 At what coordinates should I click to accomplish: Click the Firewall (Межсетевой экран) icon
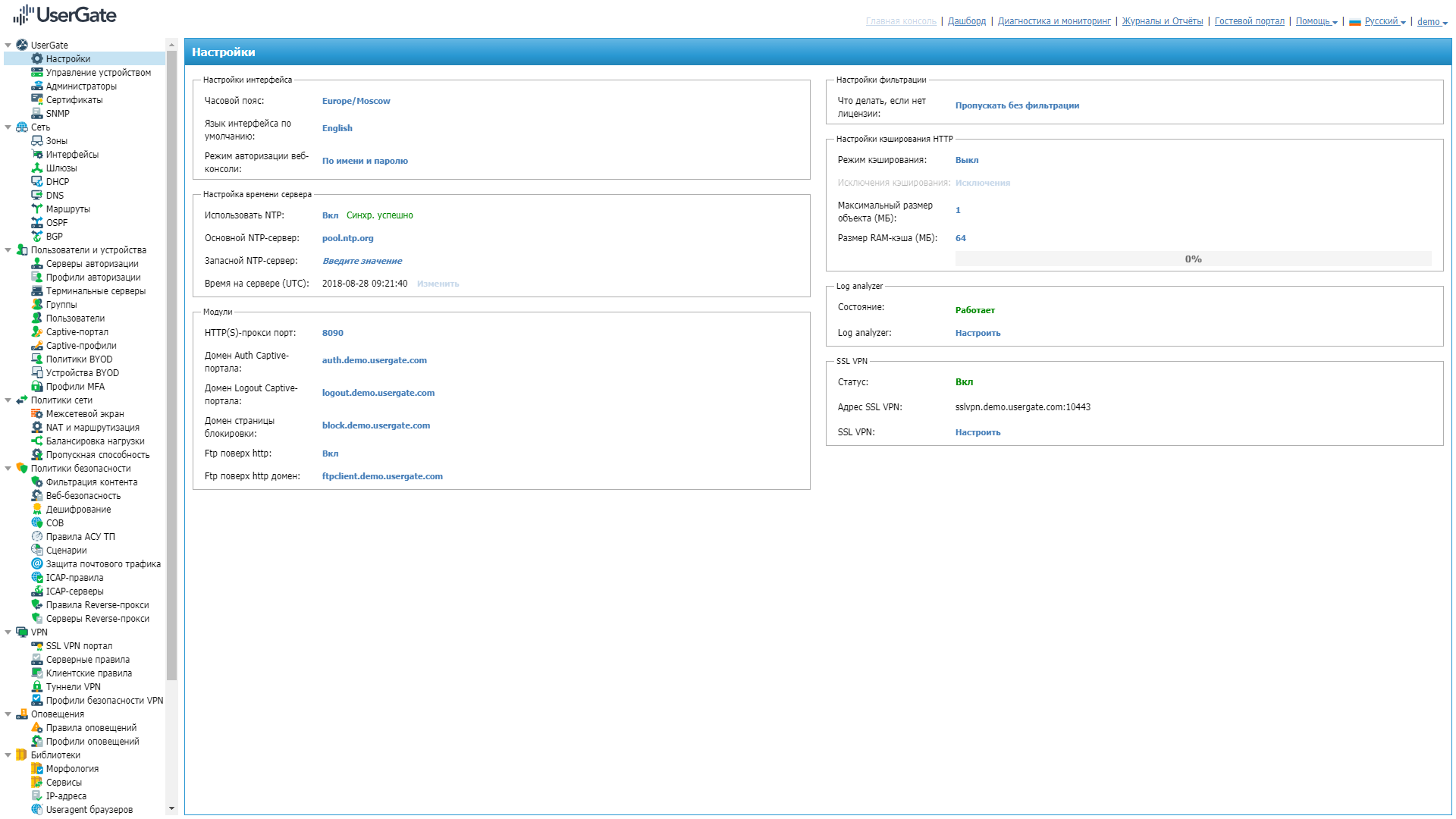point(36,414)
